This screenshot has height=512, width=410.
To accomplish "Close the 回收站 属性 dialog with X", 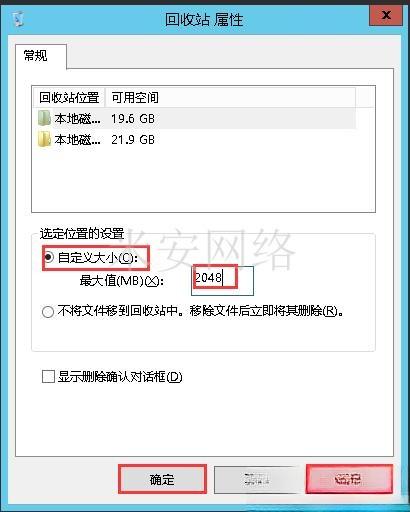I will pyautogui.click(x=386, y=15).
